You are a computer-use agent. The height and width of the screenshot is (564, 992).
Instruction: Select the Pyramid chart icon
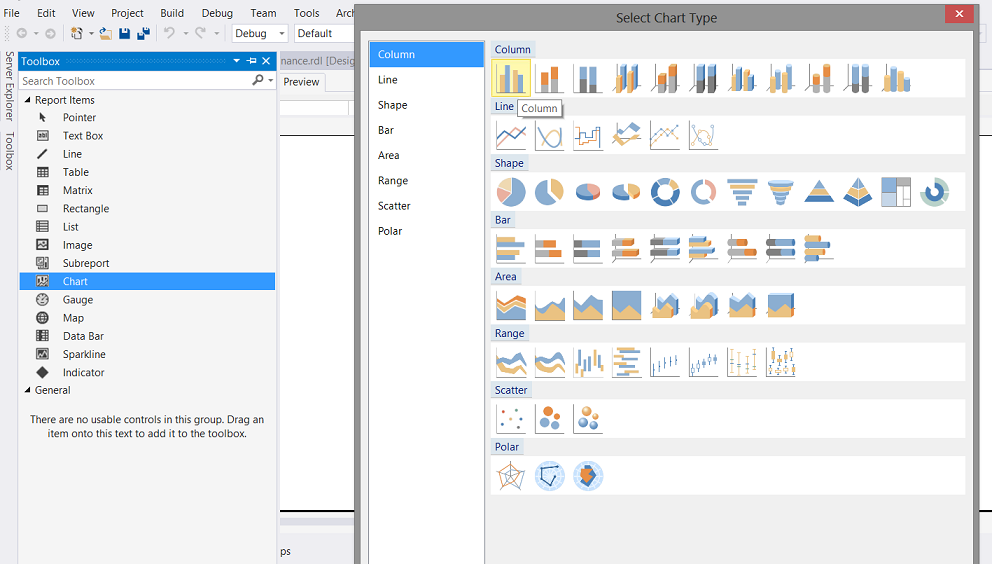pos(819,192)
